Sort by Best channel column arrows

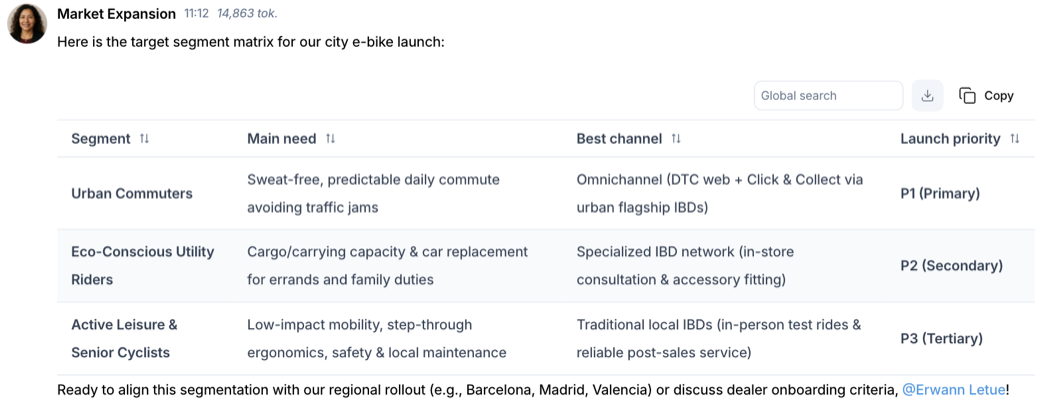(676, 139)
